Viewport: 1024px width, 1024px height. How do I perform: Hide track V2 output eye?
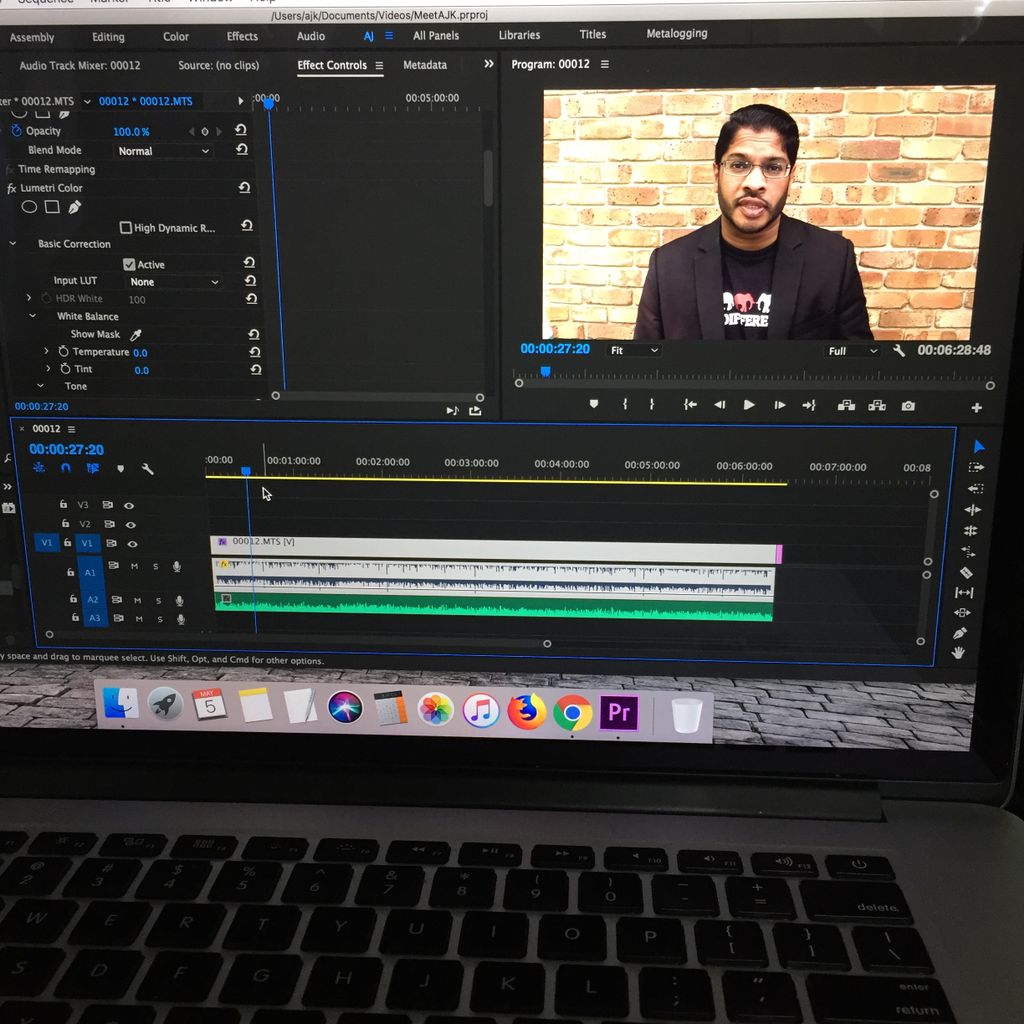tap(131, 524)
